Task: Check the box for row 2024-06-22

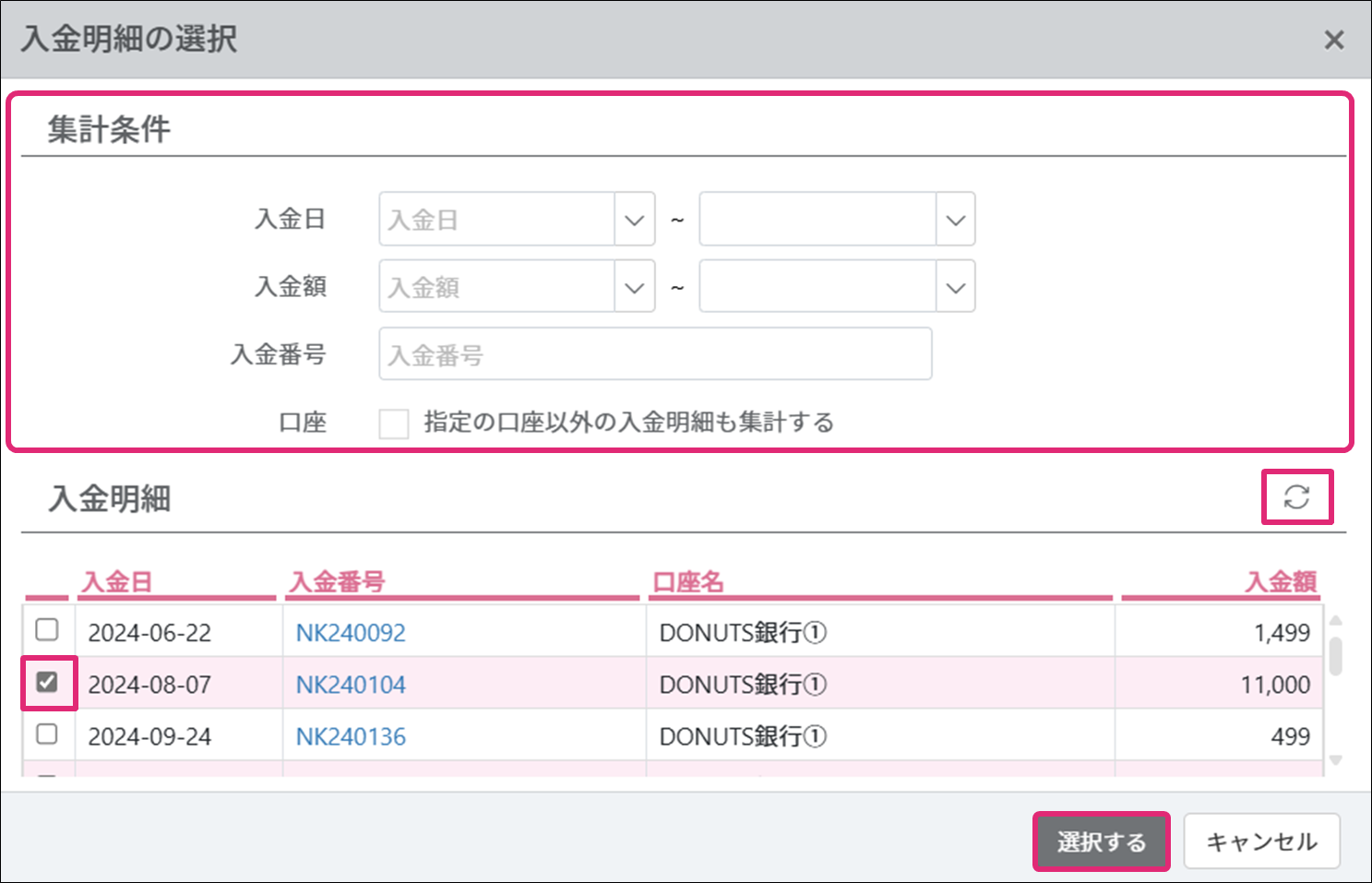Action: coord(46,630)
